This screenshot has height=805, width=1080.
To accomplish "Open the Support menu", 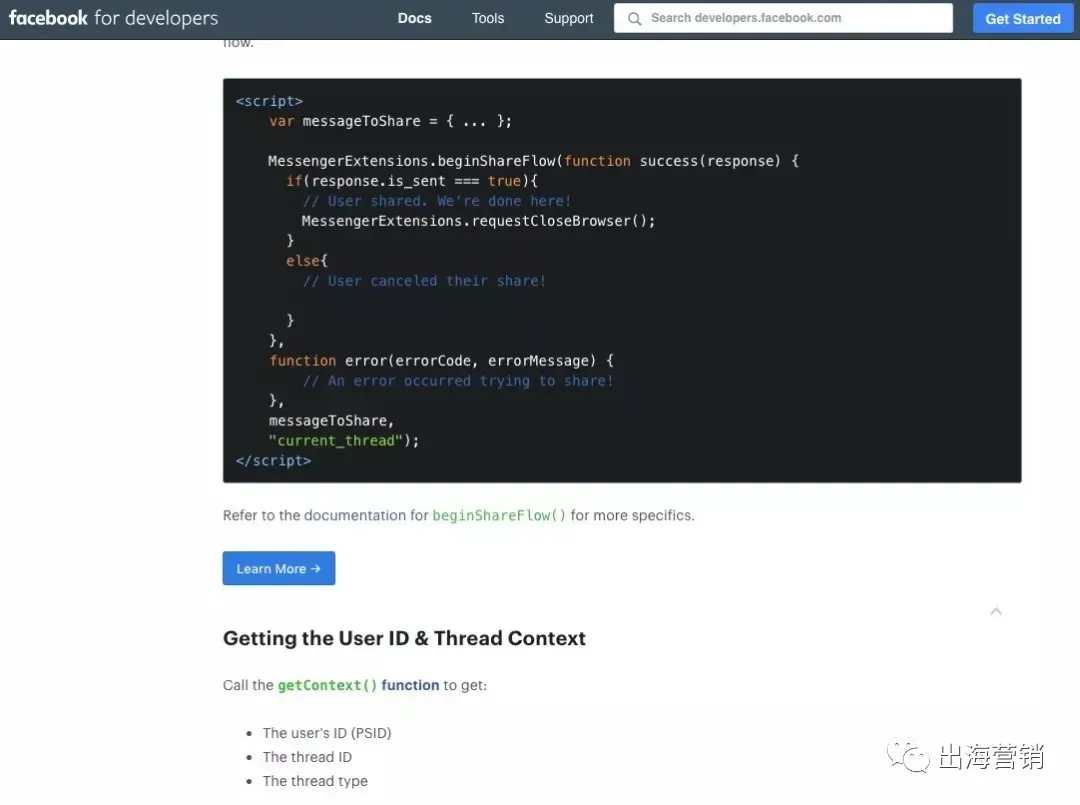I will [x=568, y=19].
